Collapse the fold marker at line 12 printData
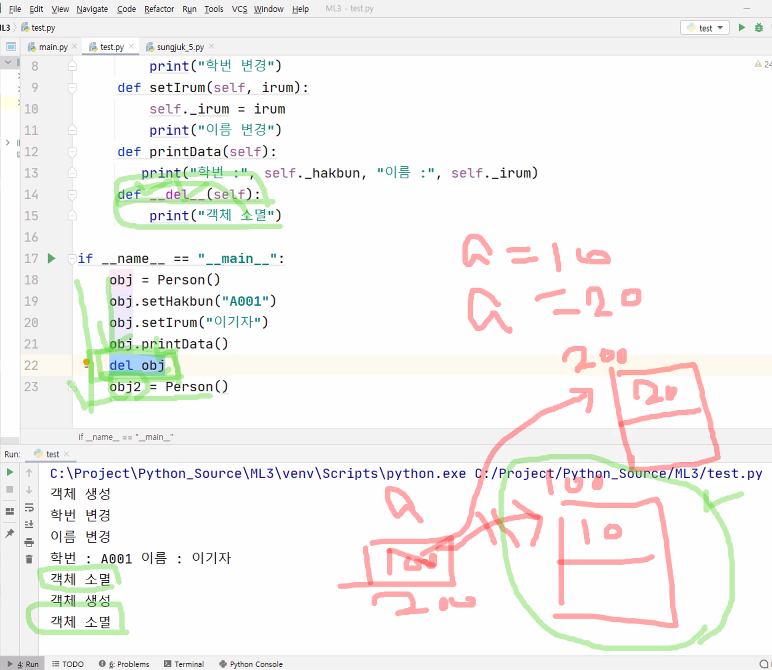Image resolution: width=772 pixels, height=670 pixels. pyautogui.click(x=72, y=152)
